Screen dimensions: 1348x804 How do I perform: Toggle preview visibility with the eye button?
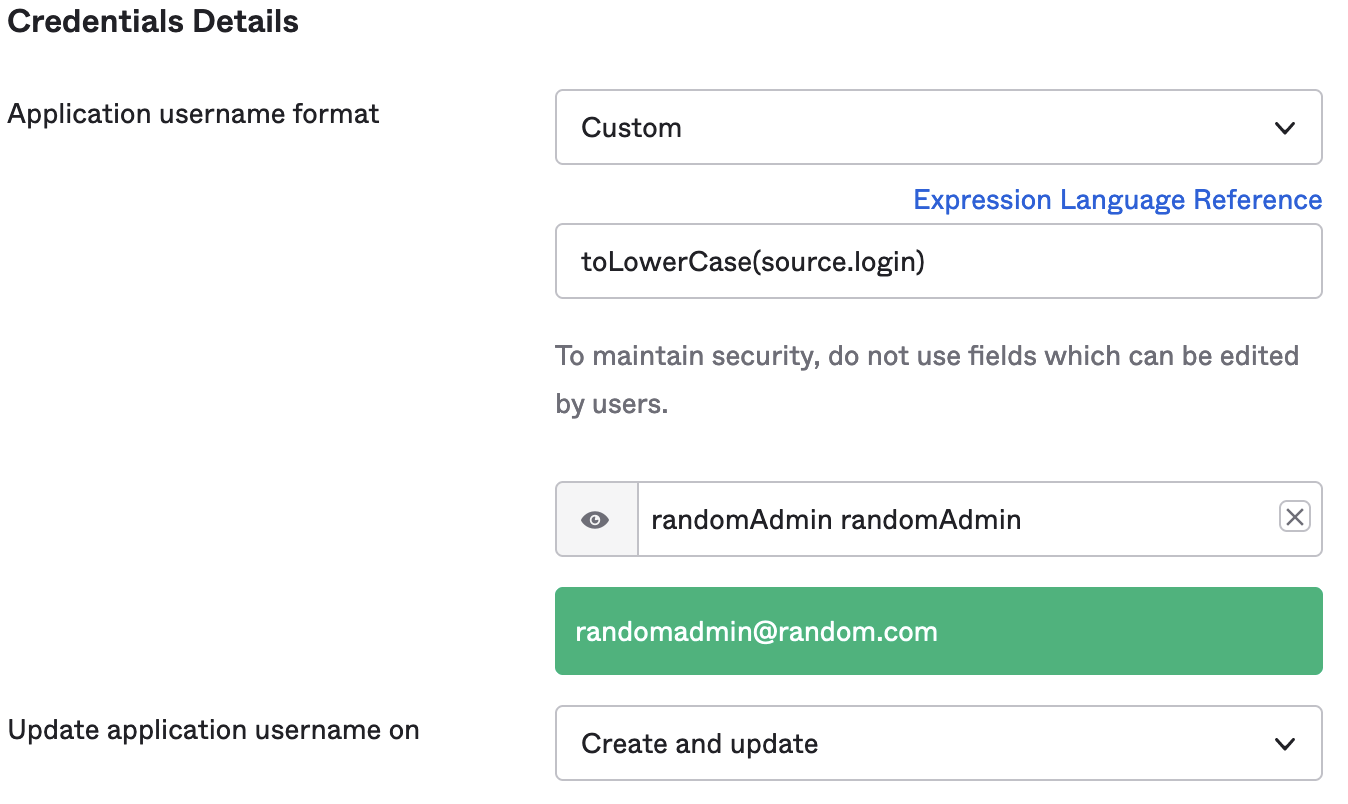click(596, 520)
